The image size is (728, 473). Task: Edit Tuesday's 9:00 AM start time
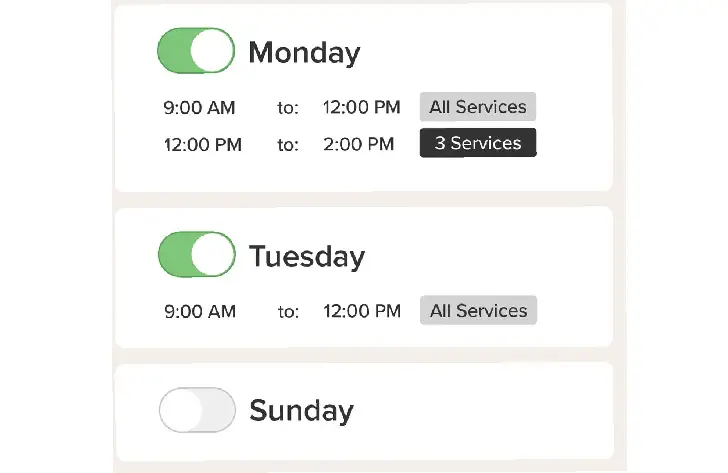[200, 311]
